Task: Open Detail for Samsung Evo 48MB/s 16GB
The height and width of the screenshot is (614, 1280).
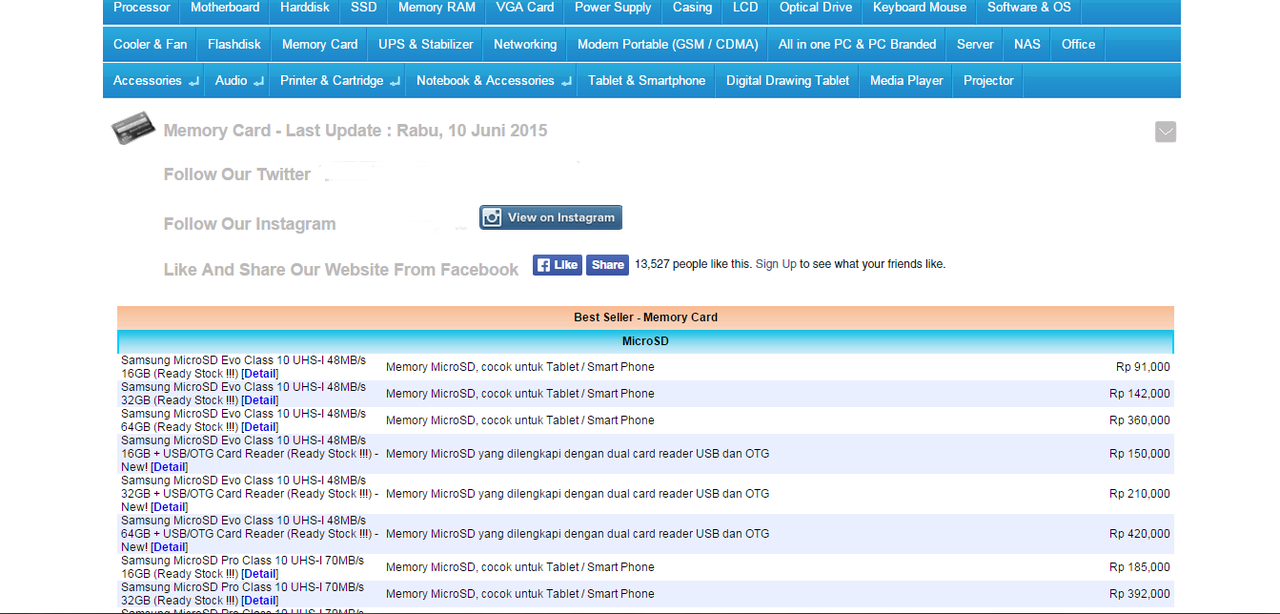Action: tap(260, 374)
